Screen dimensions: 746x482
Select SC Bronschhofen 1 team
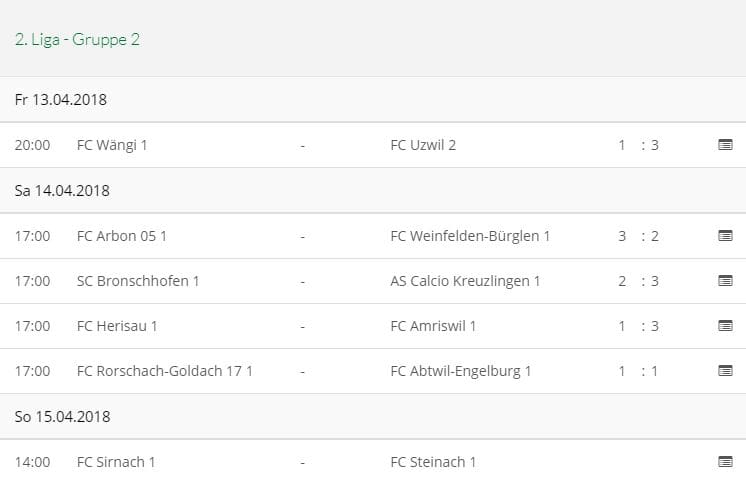(x=138, y=281)
